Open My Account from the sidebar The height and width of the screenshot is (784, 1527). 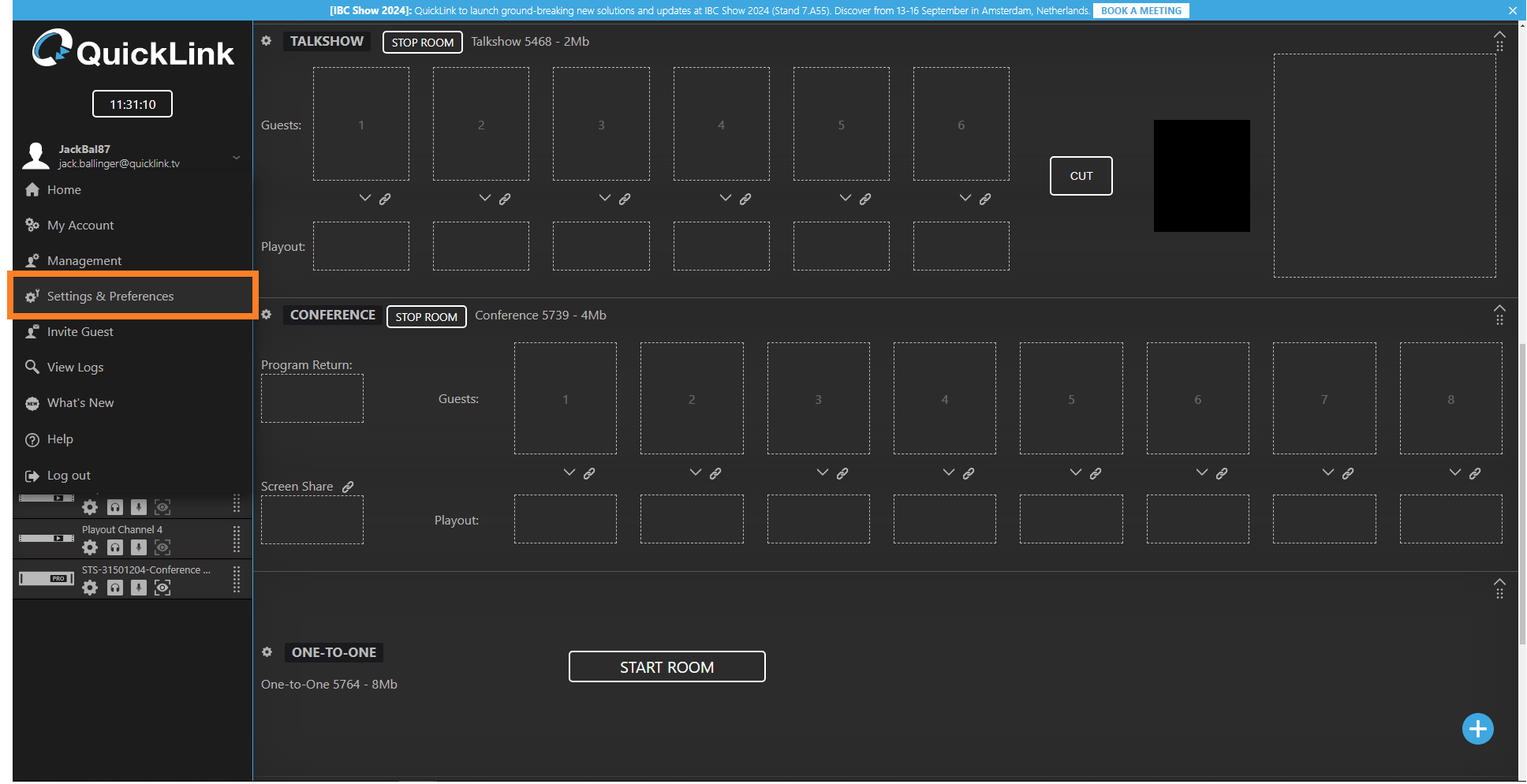[133, 226]
